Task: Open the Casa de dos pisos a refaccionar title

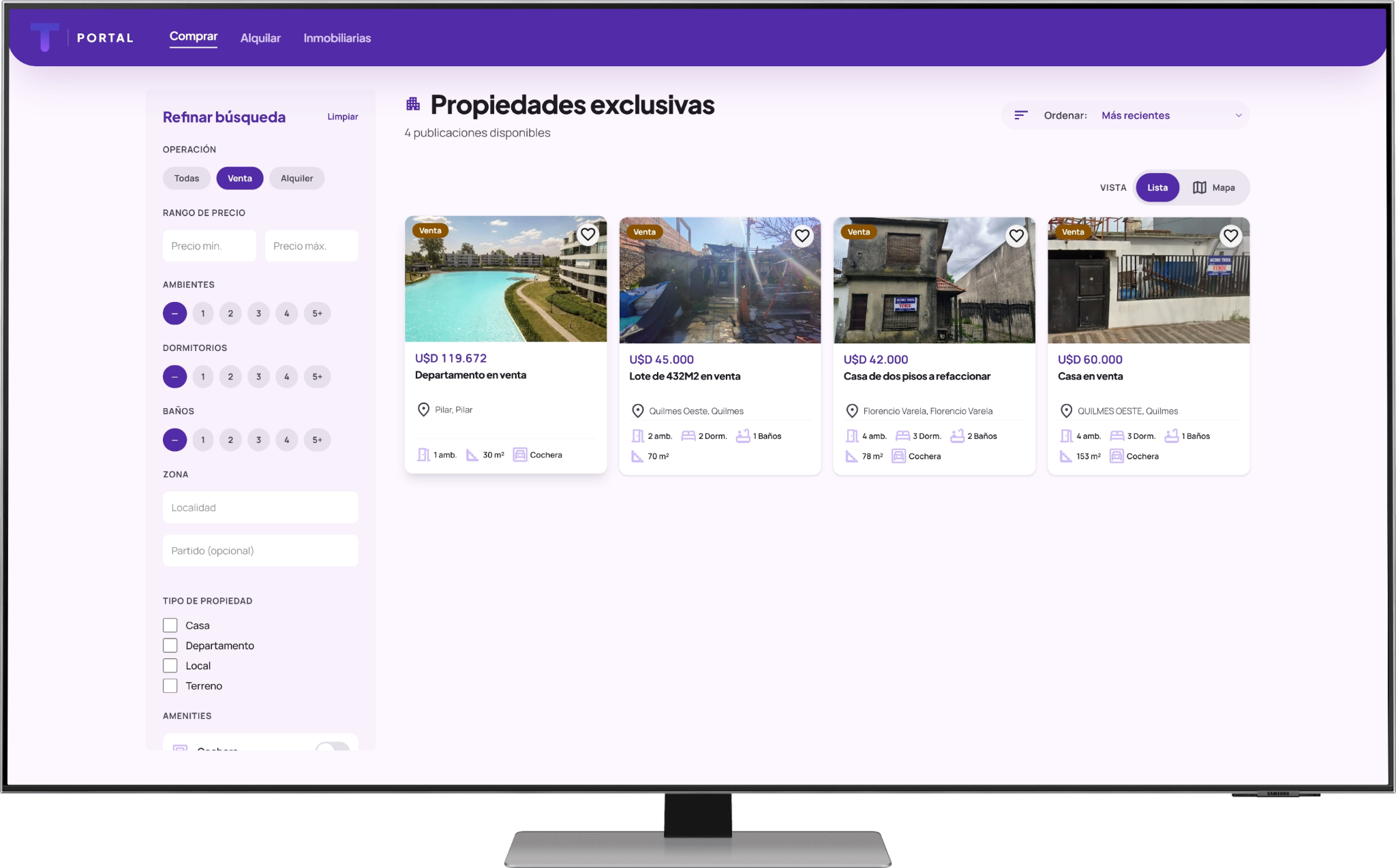Action: click(917, 376)
